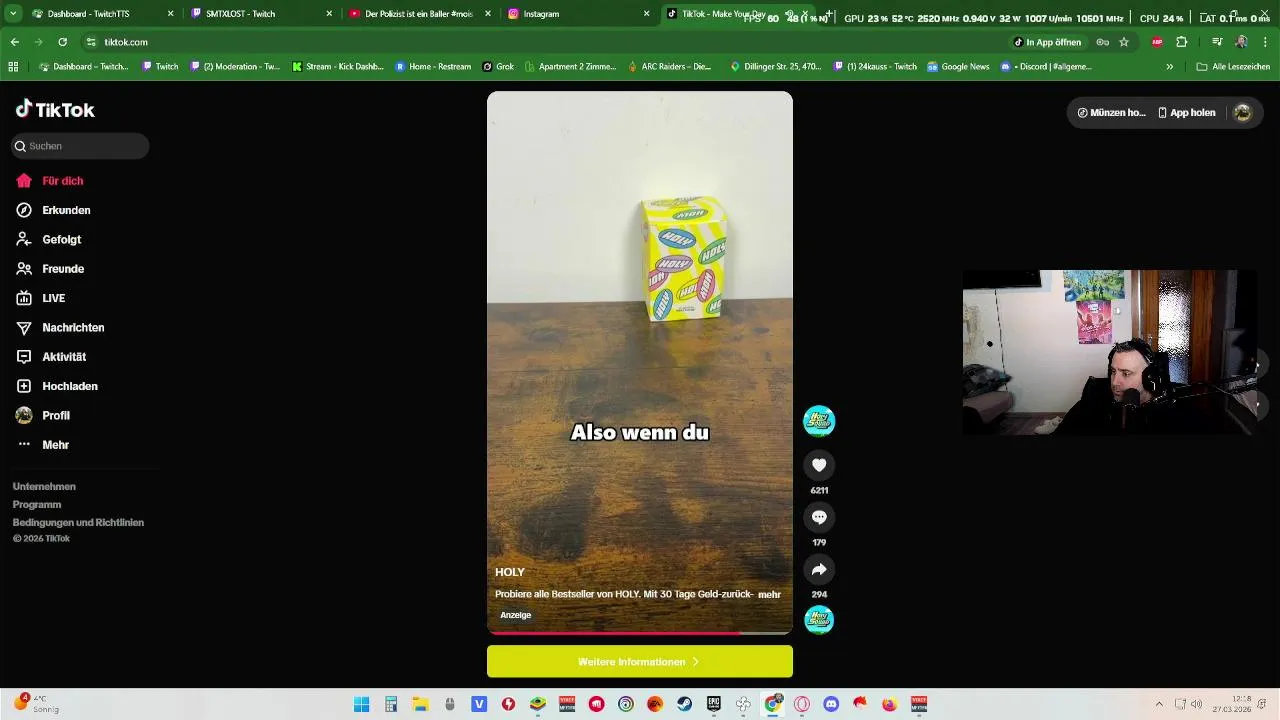Click the tiktok.com address bar
The image size is (1280, 720).
540,42
